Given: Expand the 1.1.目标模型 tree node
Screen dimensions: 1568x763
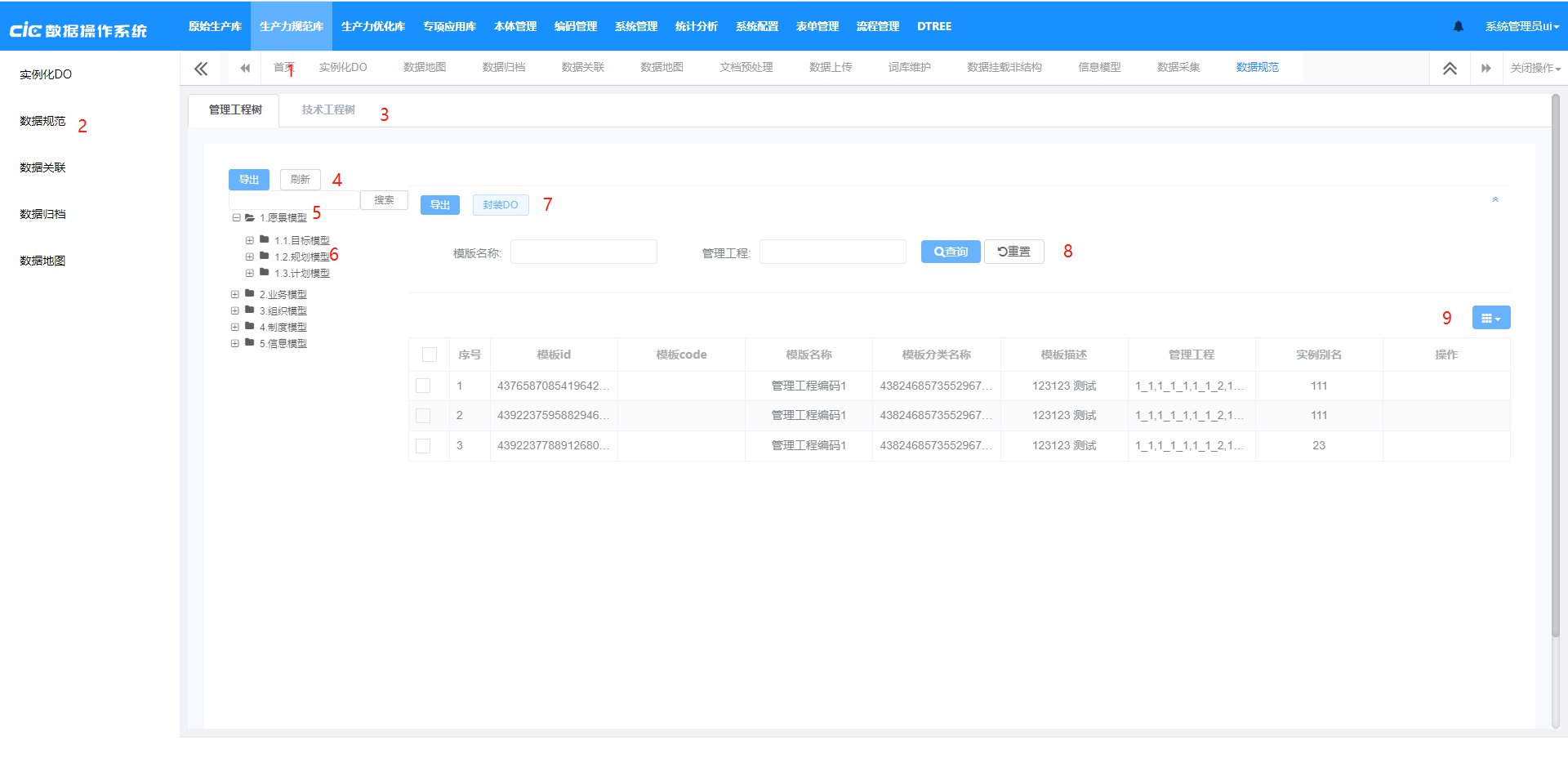Looking at the screenshot, I should tap(250, 240).
